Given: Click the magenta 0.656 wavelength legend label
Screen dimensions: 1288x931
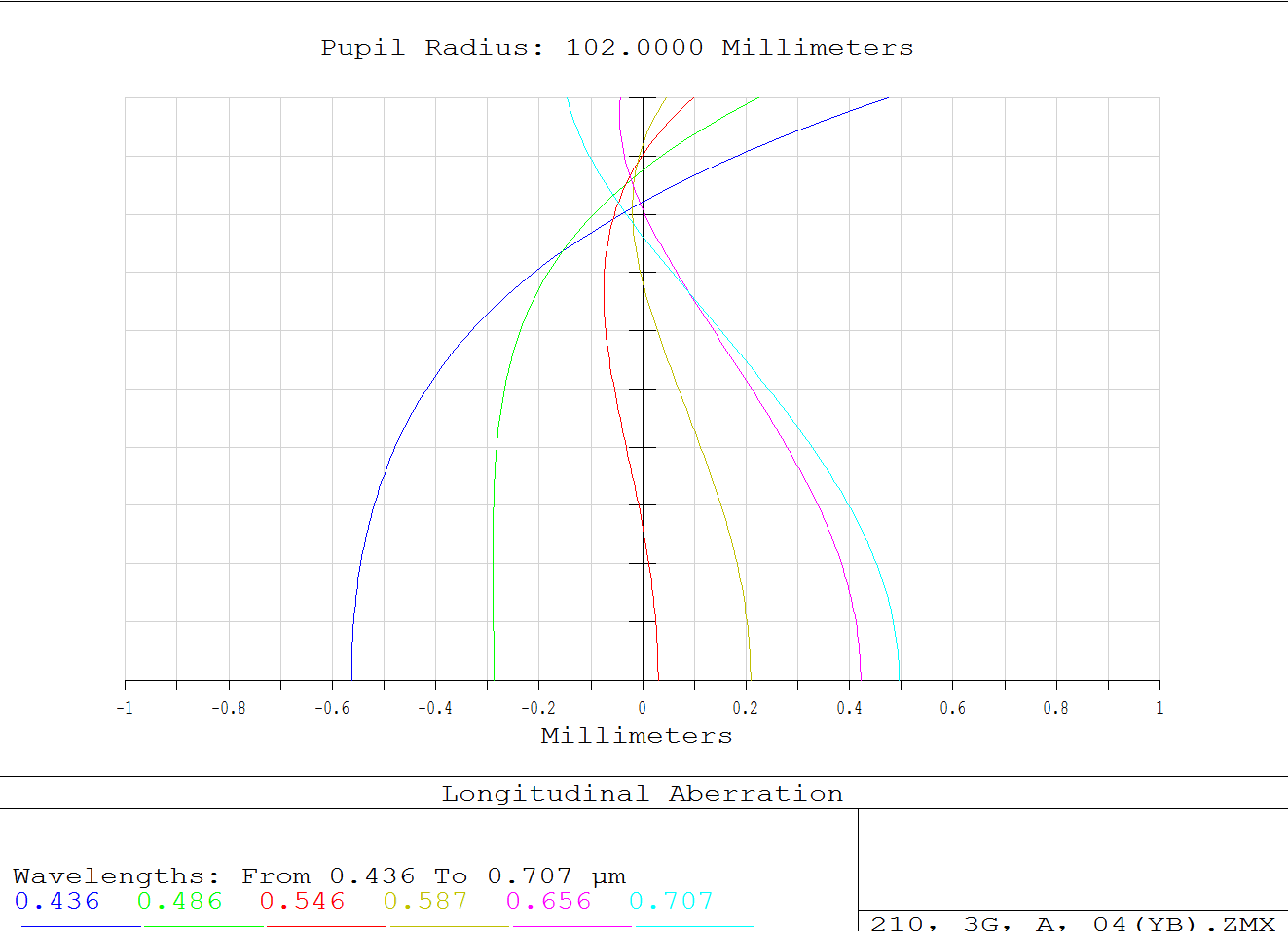Looking at the screenshot, I should (549, 901).
